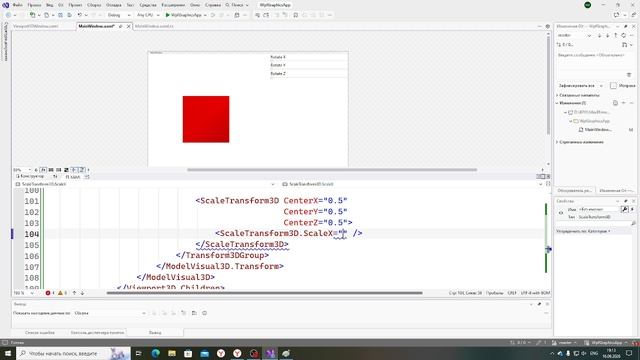Swap designer and XAML panes

click(55, 176)
